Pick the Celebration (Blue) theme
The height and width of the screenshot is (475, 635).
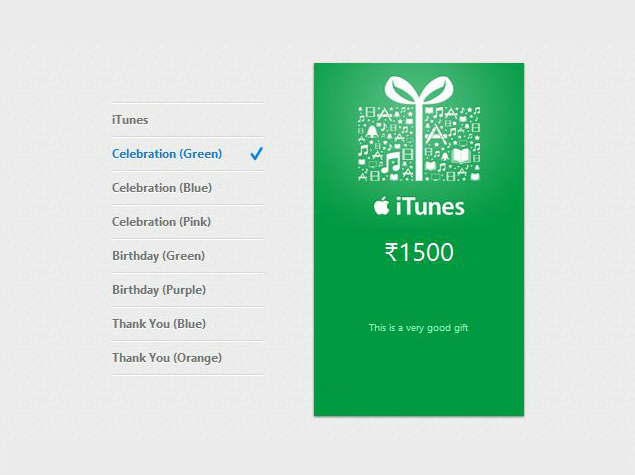(188, 188)
